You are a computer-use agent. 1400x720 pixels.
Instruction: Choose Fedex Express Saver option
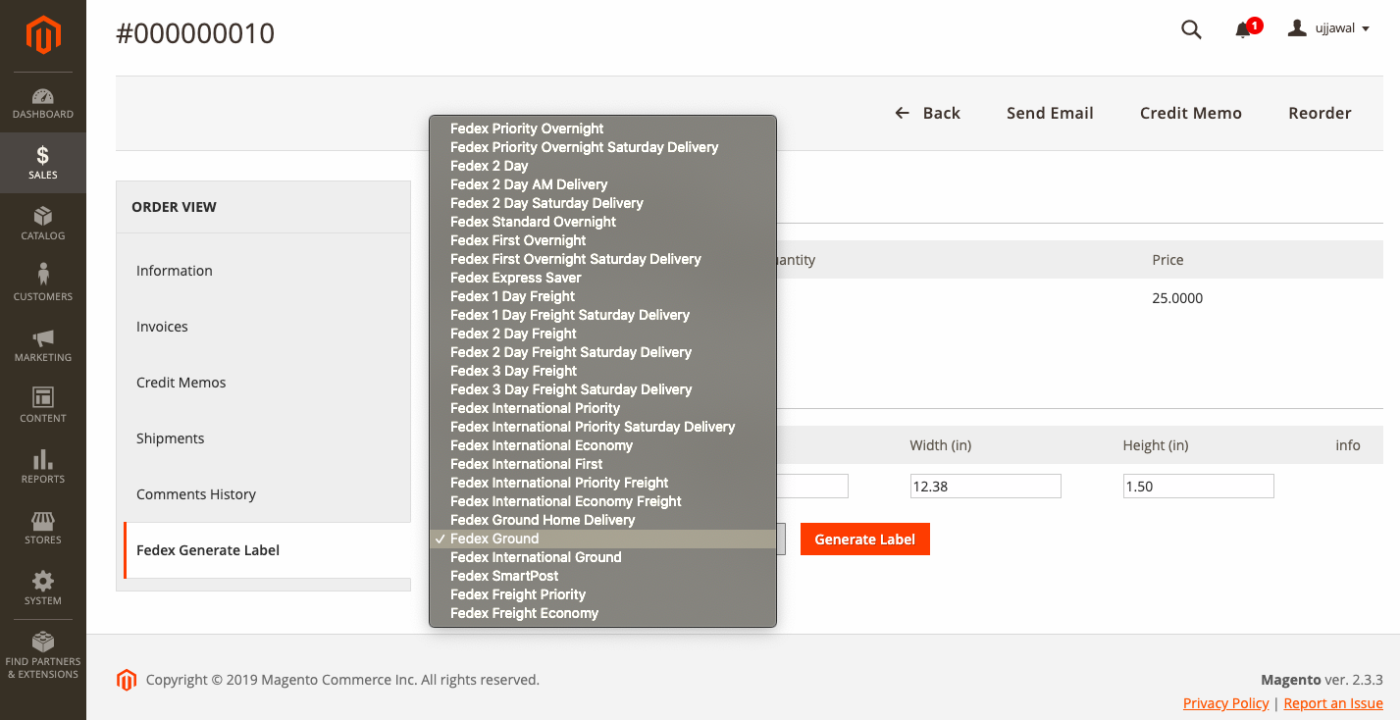[603, 278]
